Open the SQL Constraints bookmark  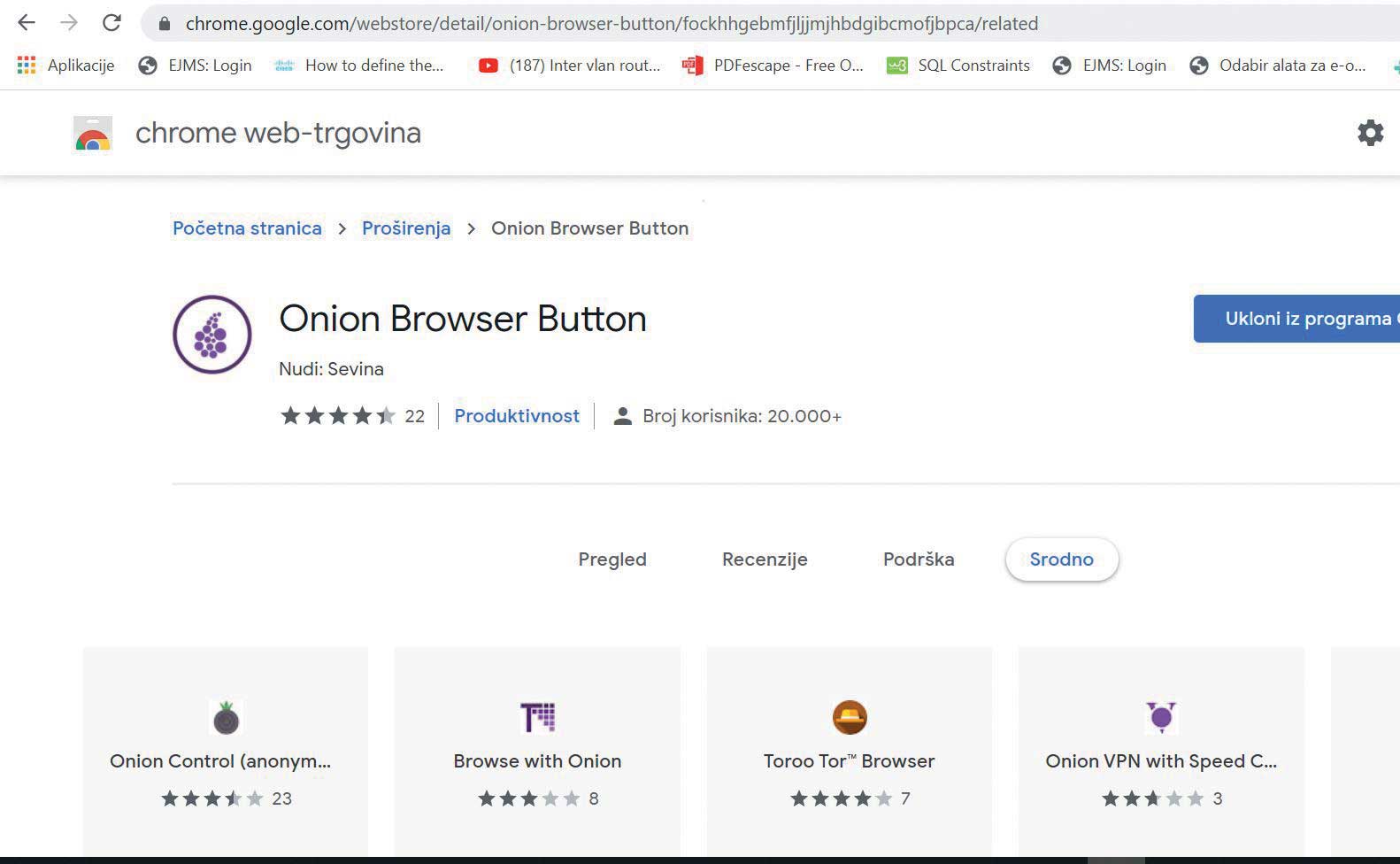pos(958,66)
